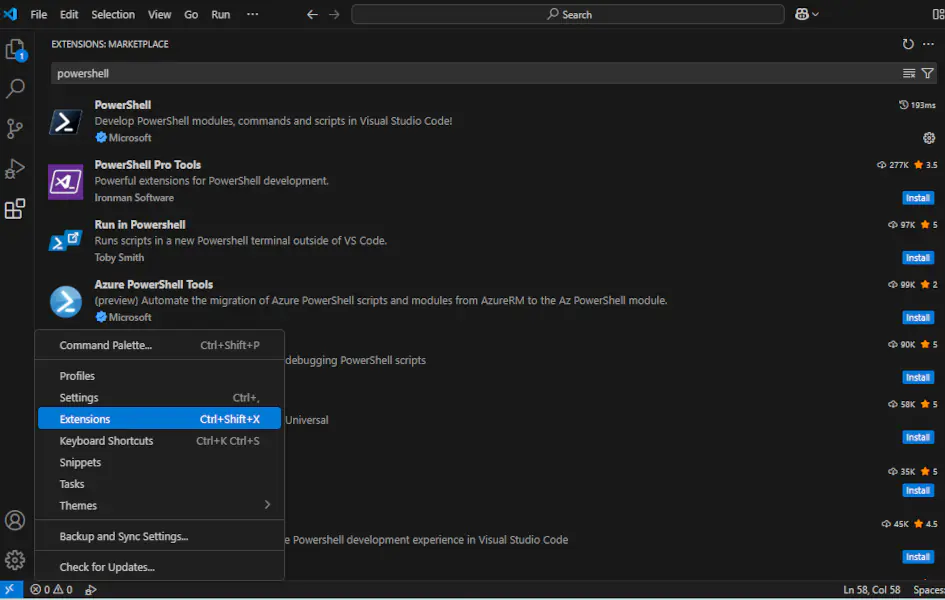Click the VS Code logo icon

10,14
